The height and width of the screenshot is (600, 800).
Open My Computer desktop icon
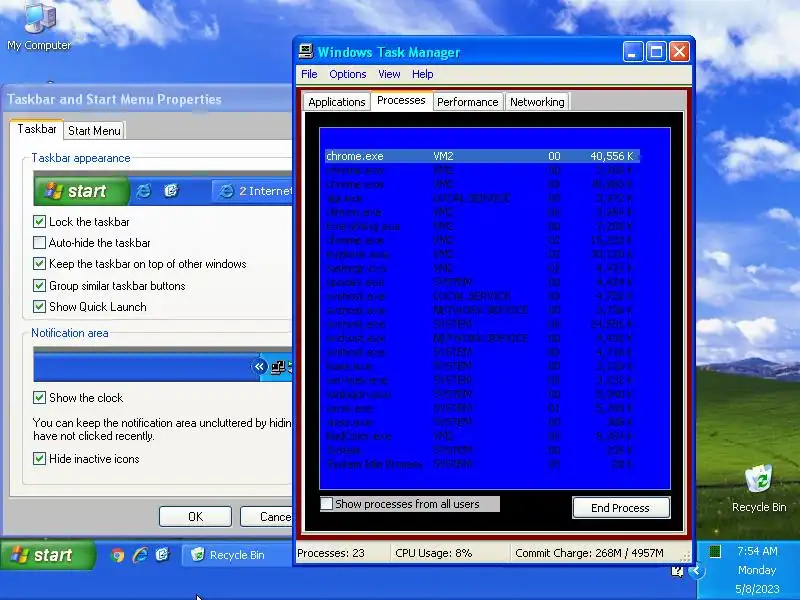coord(39,26)
